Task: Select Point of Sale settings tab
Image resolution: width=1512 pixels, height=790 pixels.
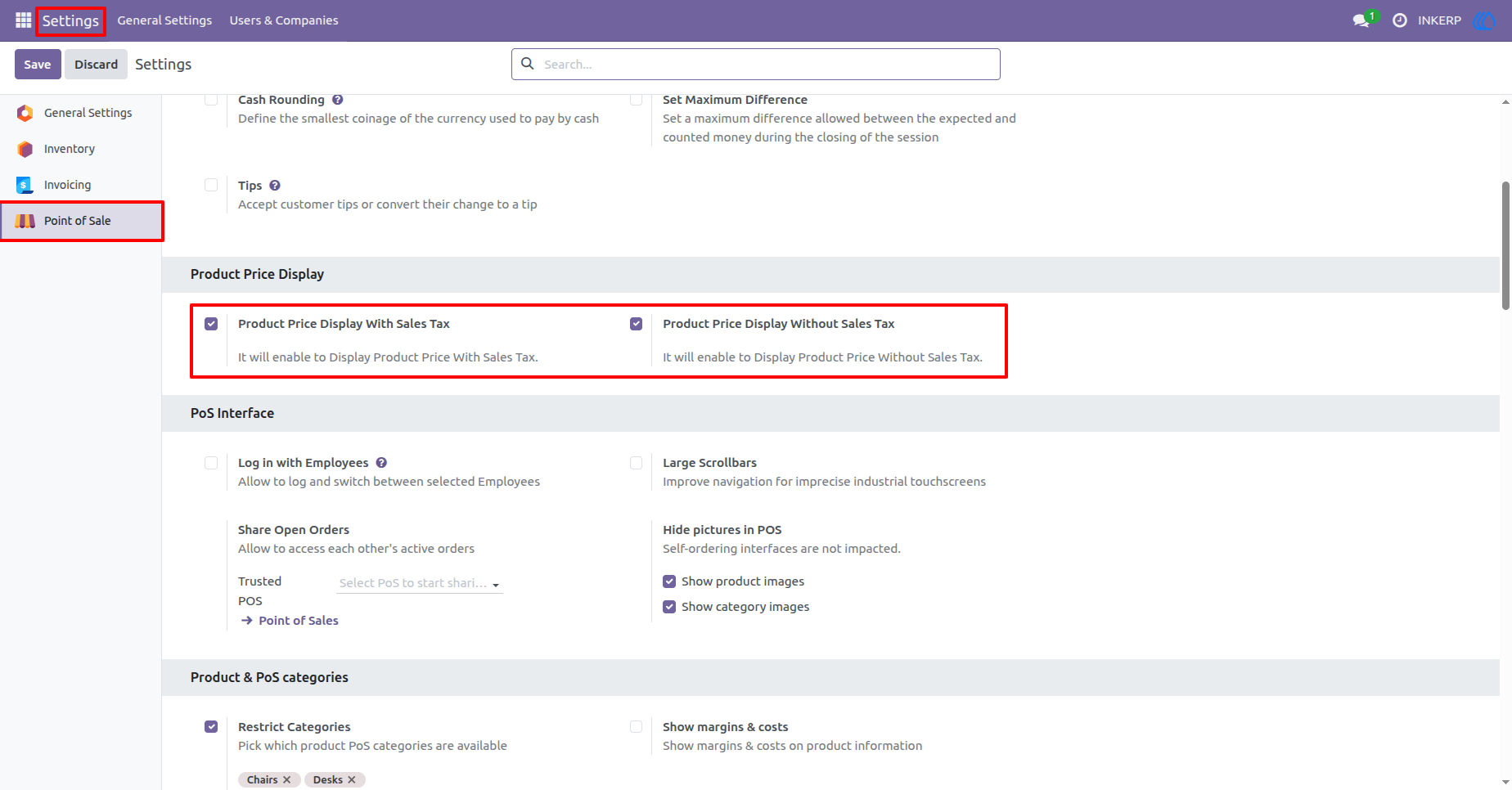Action: [81, 221]
